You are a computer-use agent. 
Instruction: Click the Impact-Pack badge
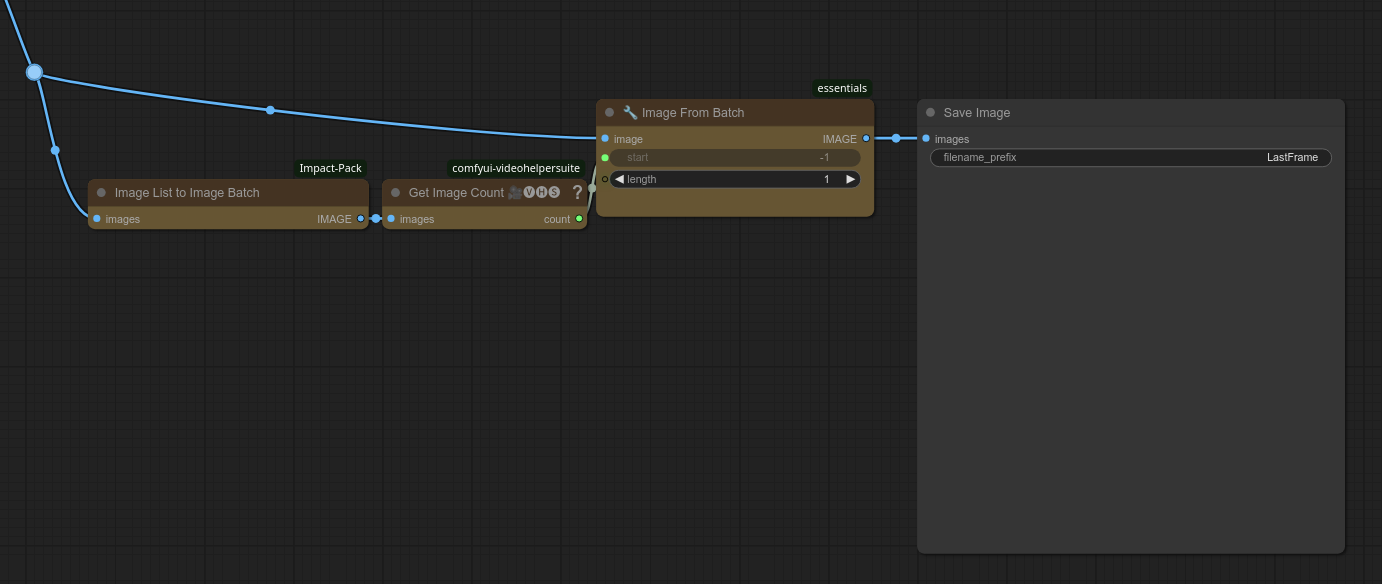331,168
